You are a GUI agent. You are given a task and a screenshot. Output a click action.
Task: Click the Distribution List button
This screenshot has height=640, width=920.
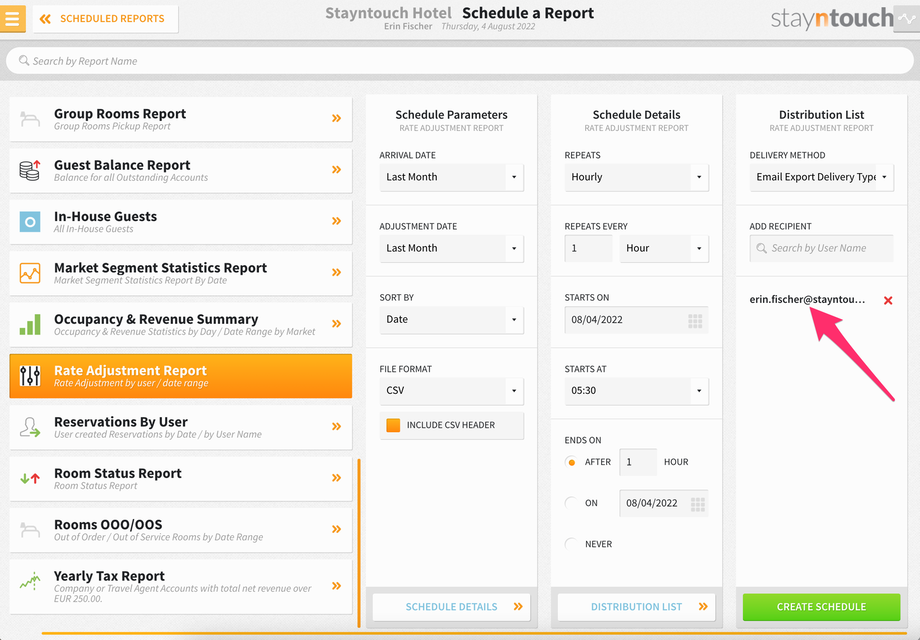(636, 607)
